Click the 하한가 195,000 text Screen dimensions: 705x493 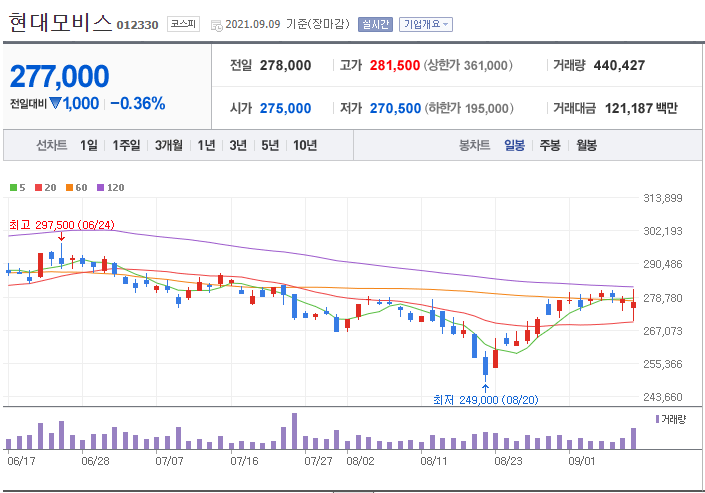469,108
